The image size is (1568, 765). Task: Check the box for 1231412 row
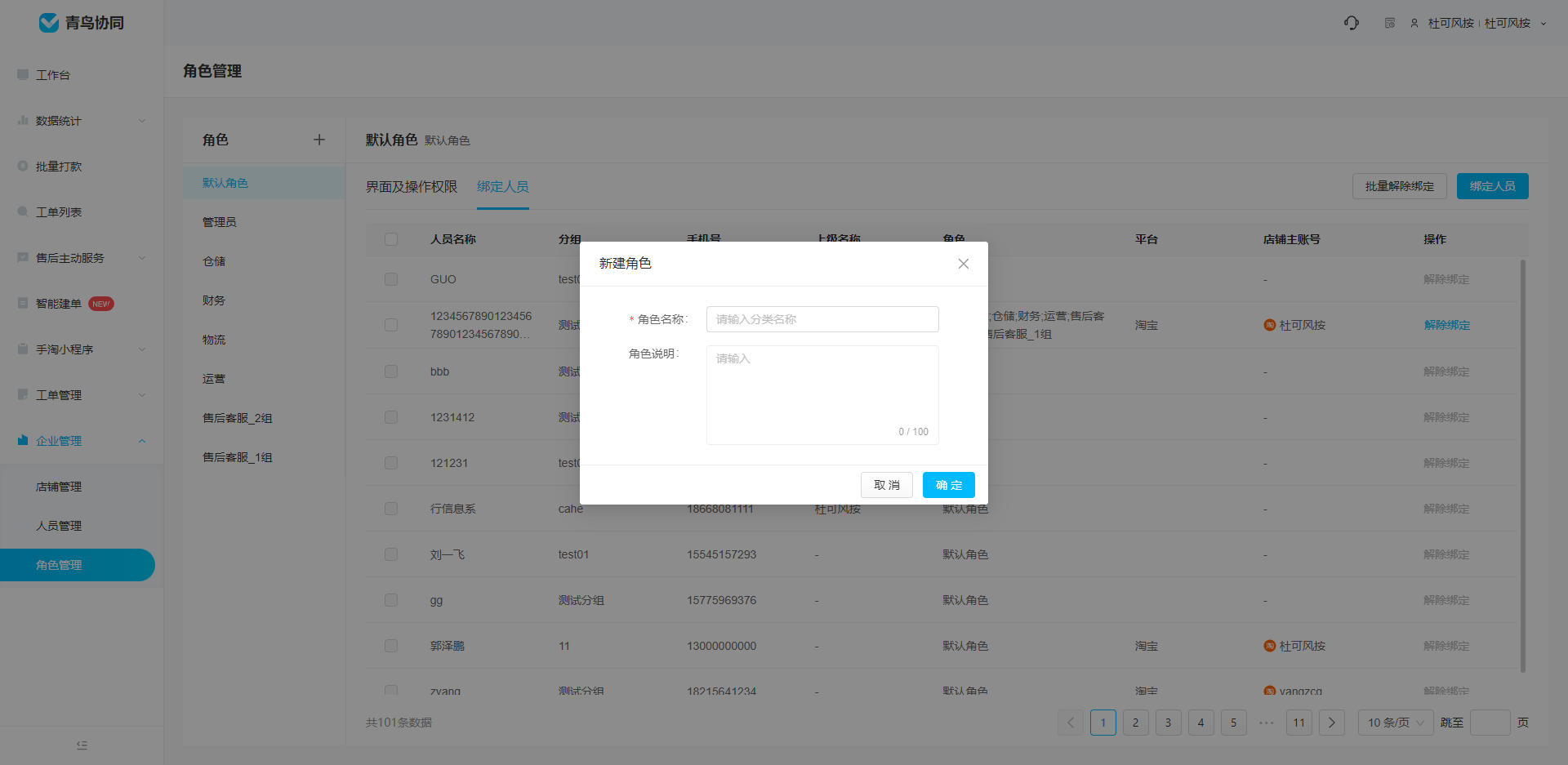pyautogui.click(x=391, y=417)
